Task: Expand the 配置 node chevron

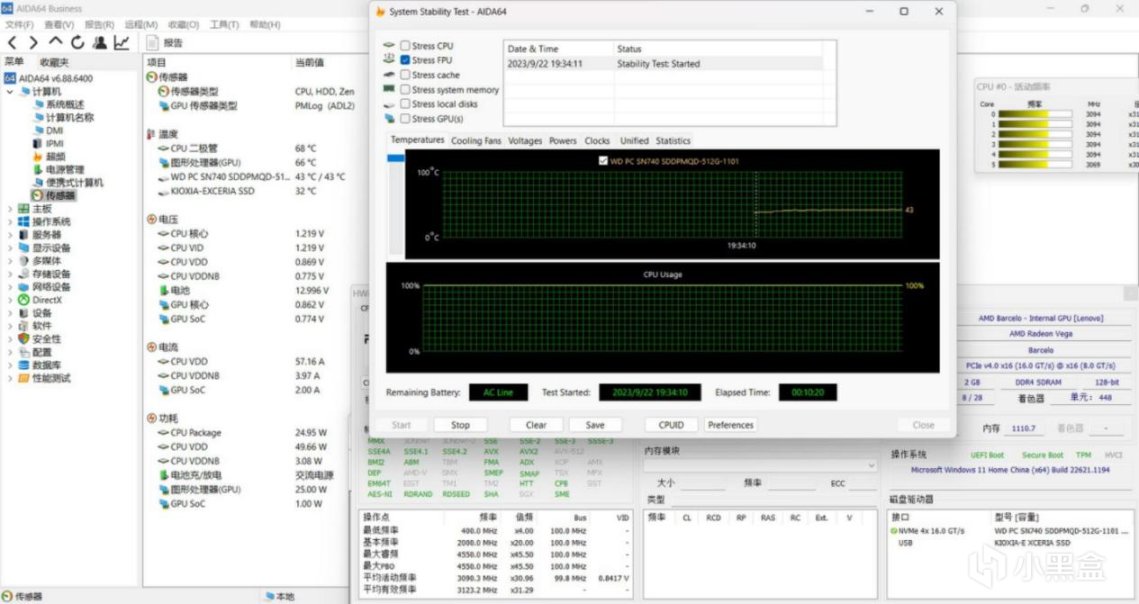Action: point(10,352)
